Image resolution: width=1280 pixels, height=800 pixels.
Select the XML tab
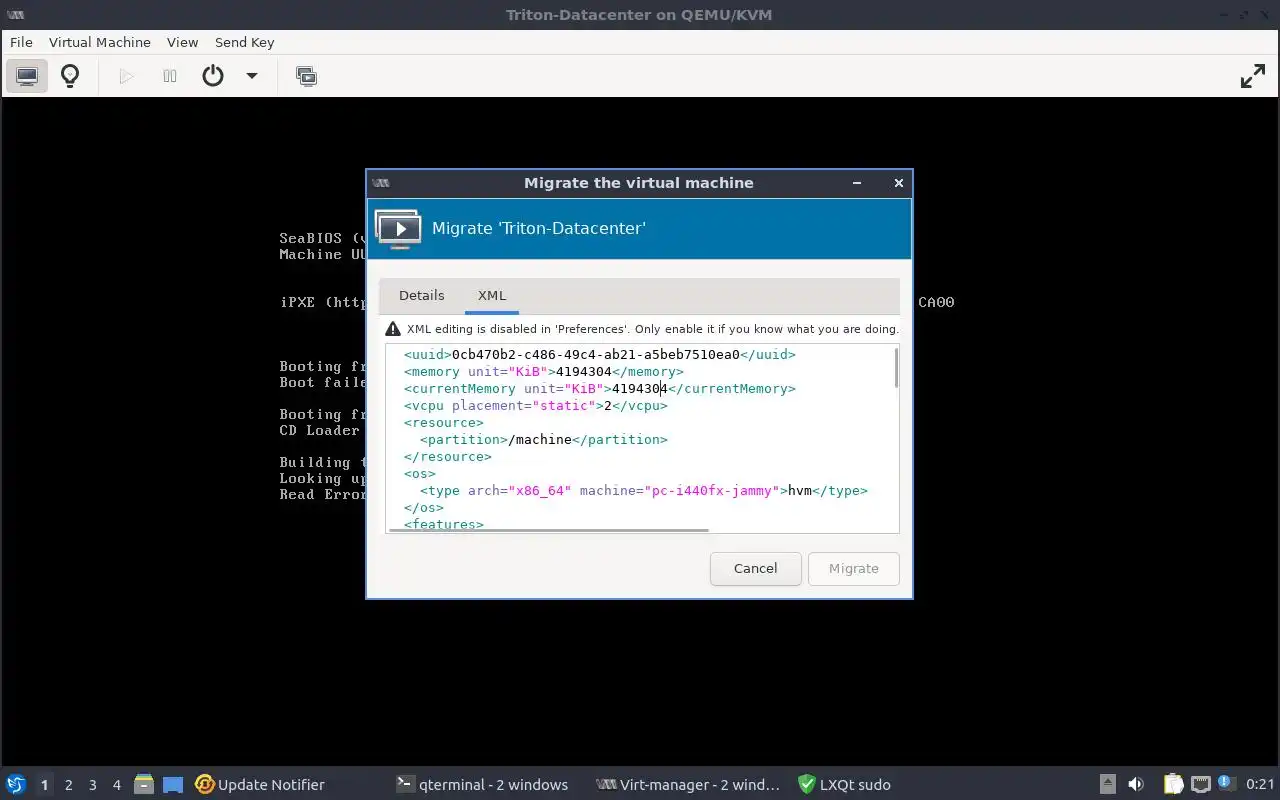492,295
